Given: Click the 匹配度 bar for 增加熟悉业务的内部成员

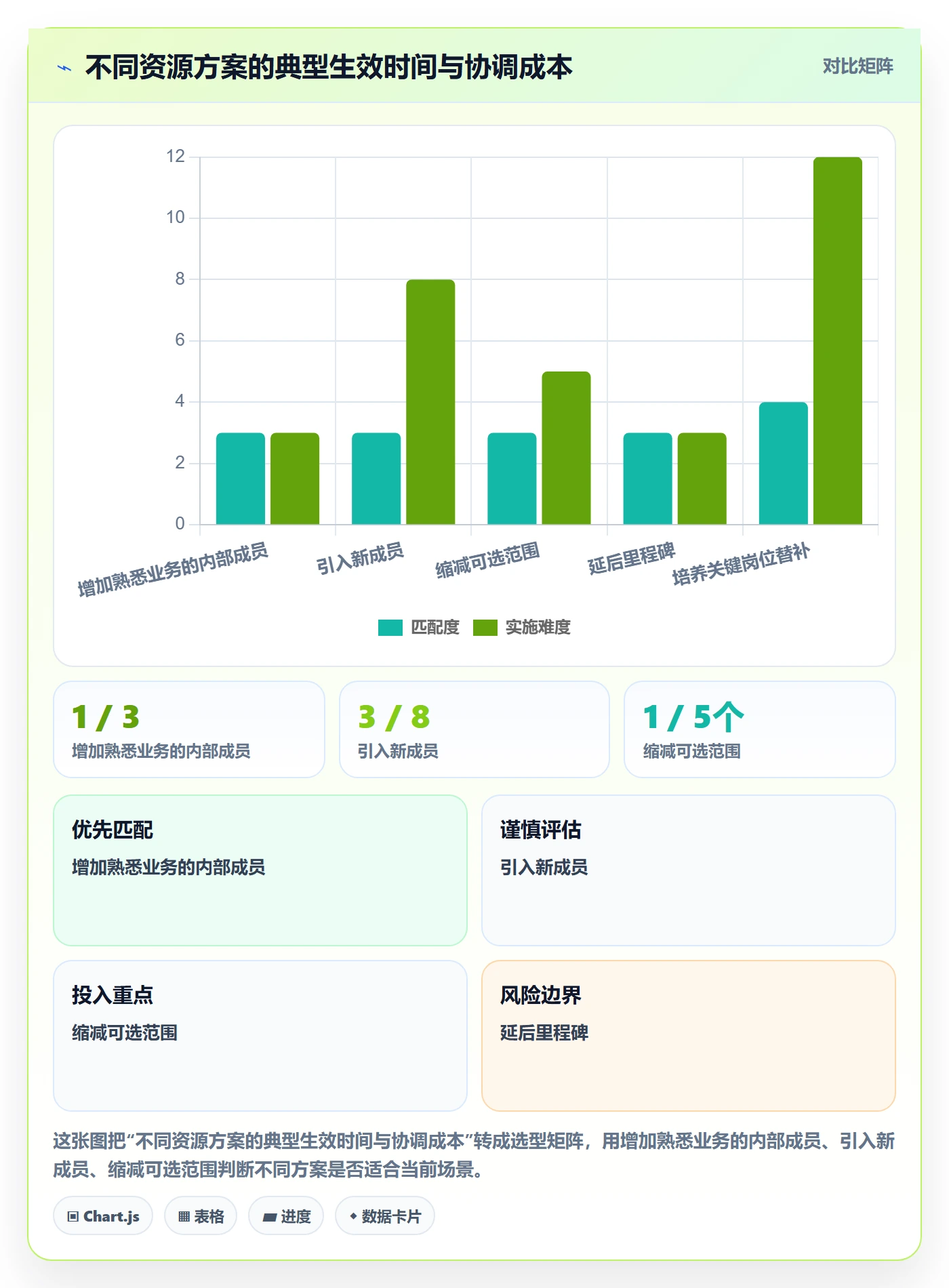Looking at the screenshot, I should tap(241, 479).
